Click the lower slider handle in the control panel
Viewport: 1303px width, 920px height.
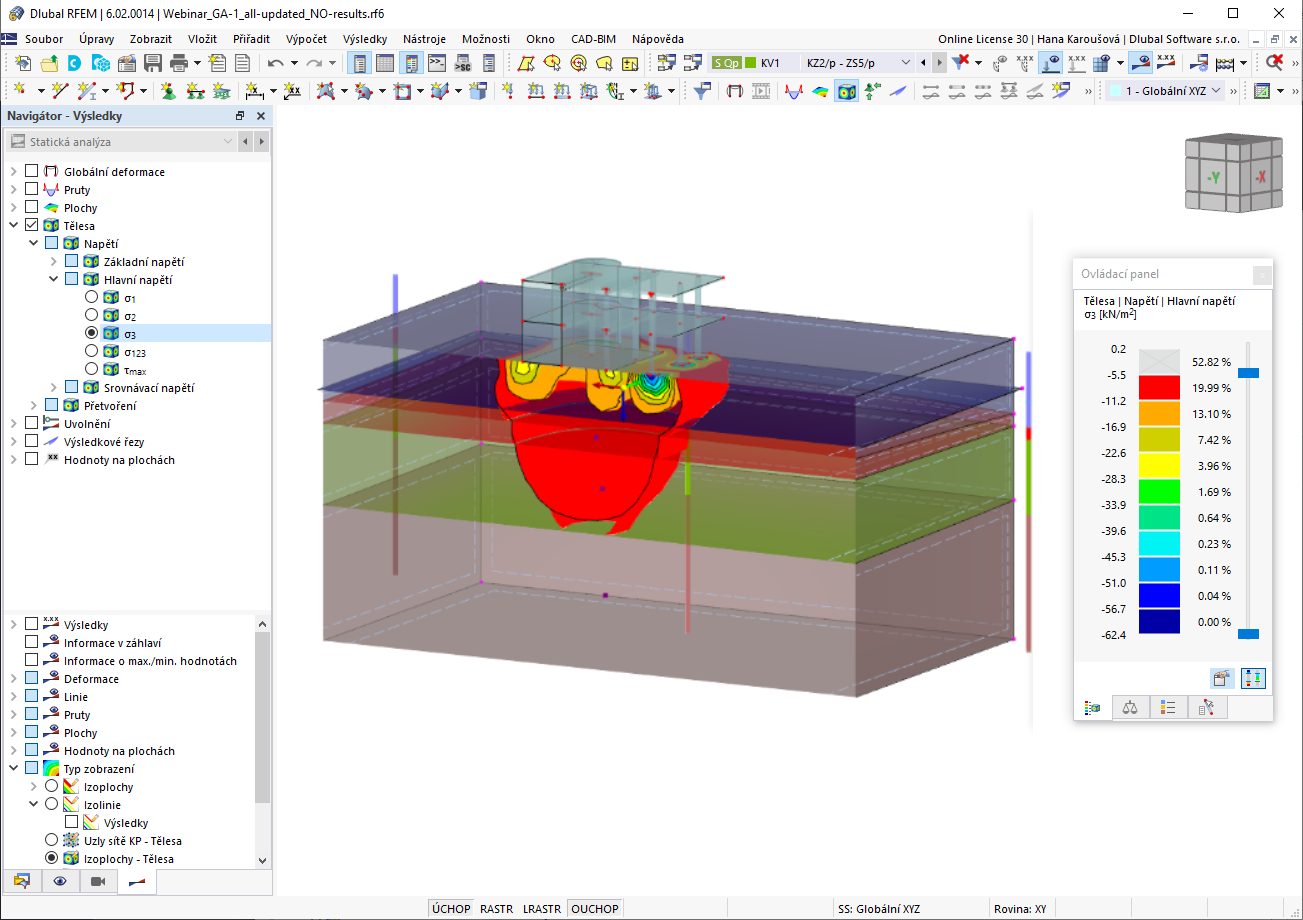coord(1248,634)
